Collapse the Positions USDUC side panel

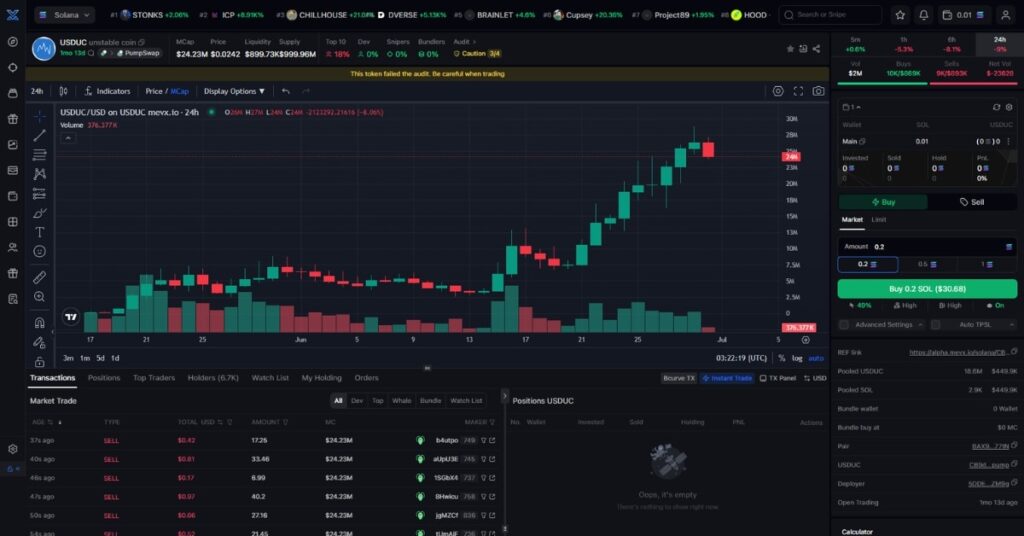(x=504, y=396)
